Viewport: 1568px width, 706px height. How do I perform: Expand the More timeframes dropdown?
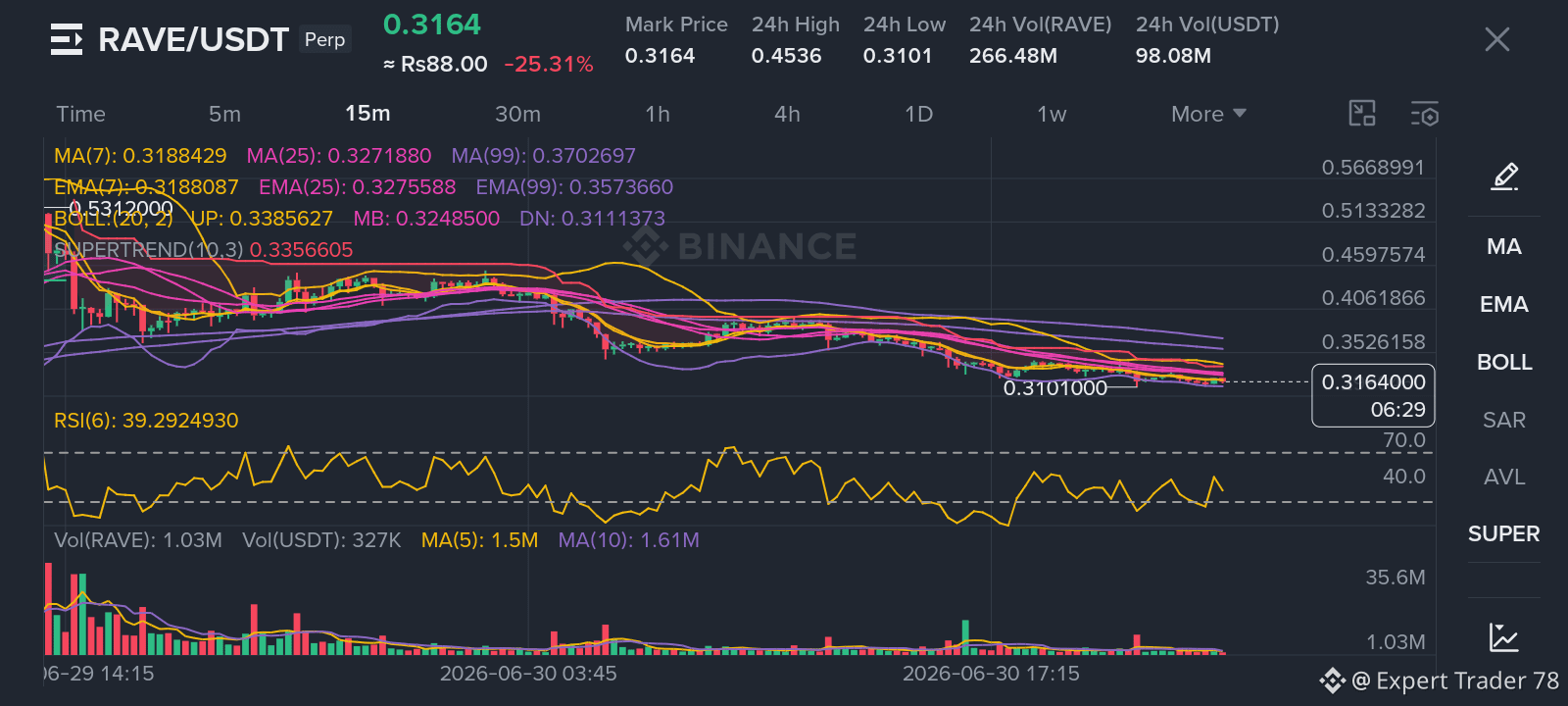point(1208,114)
